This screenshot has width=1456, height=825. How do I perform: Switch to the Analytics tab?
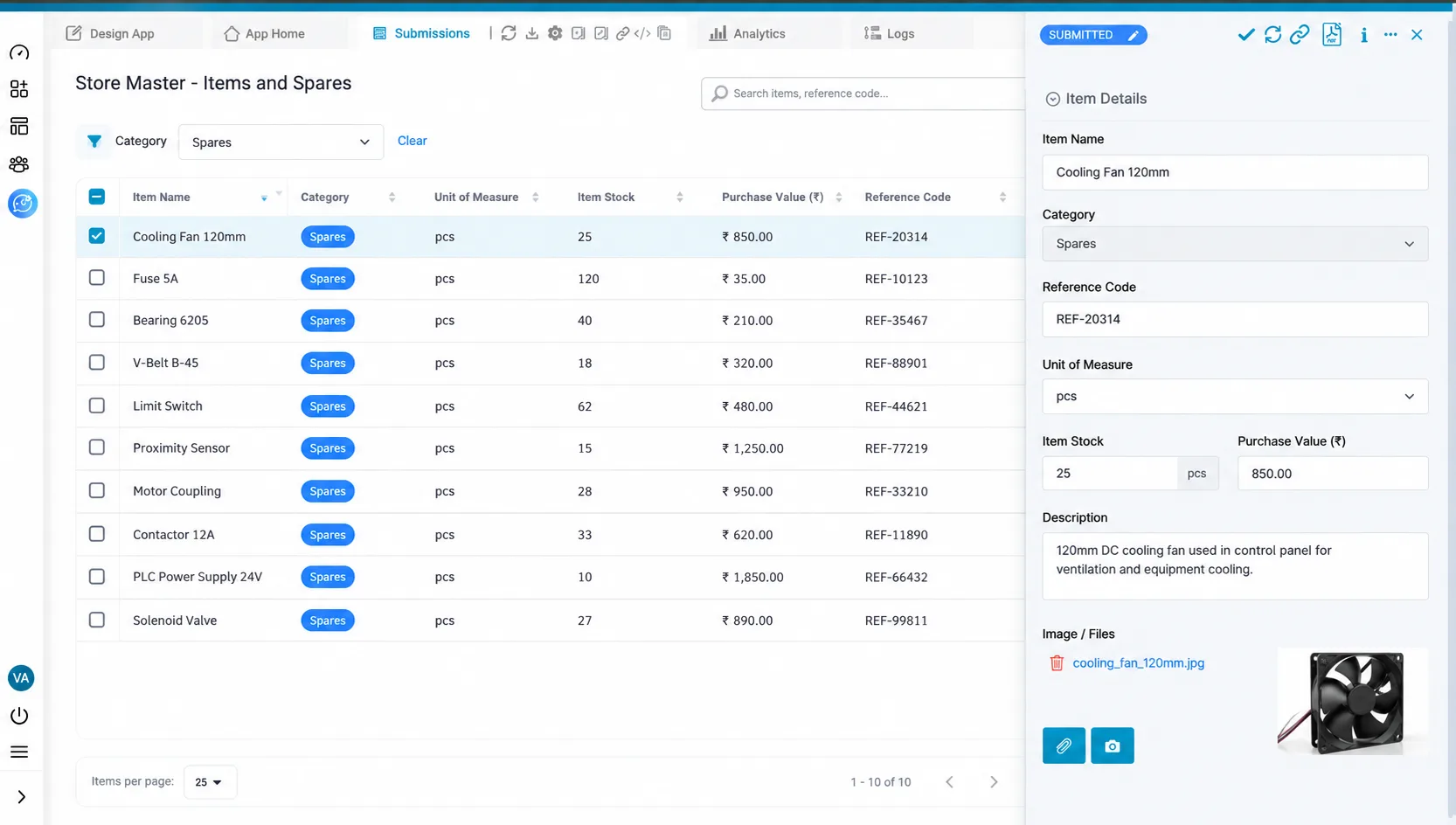pyautogui.click(x=747, y=33)
